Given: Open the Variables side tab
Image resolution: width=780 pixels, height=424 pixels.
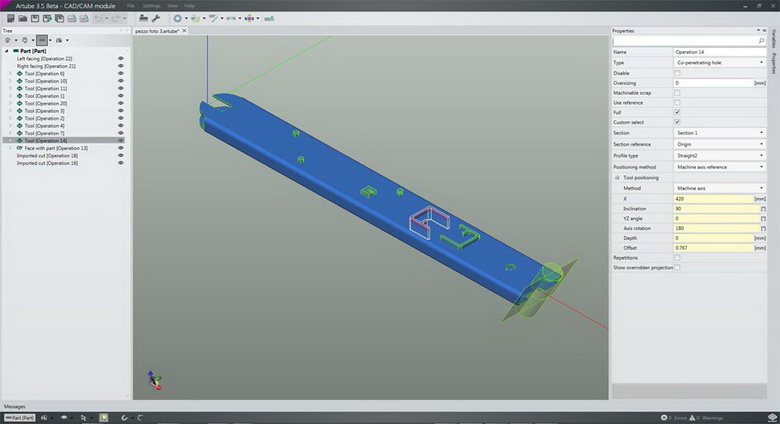Looking at the screenshot, I should point(774,39).
